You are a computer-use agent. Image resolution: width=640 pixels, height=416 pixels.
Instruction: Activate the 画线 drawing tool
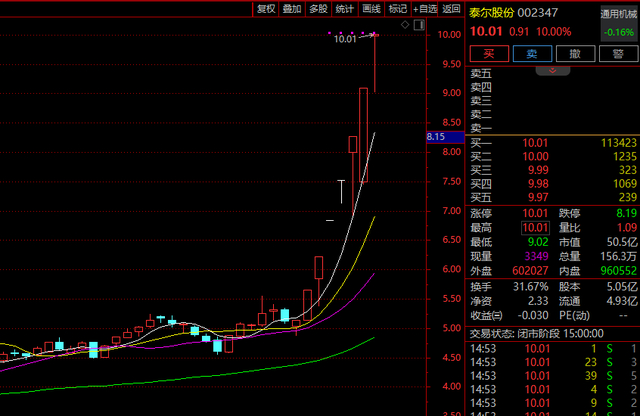click(371, 9)
